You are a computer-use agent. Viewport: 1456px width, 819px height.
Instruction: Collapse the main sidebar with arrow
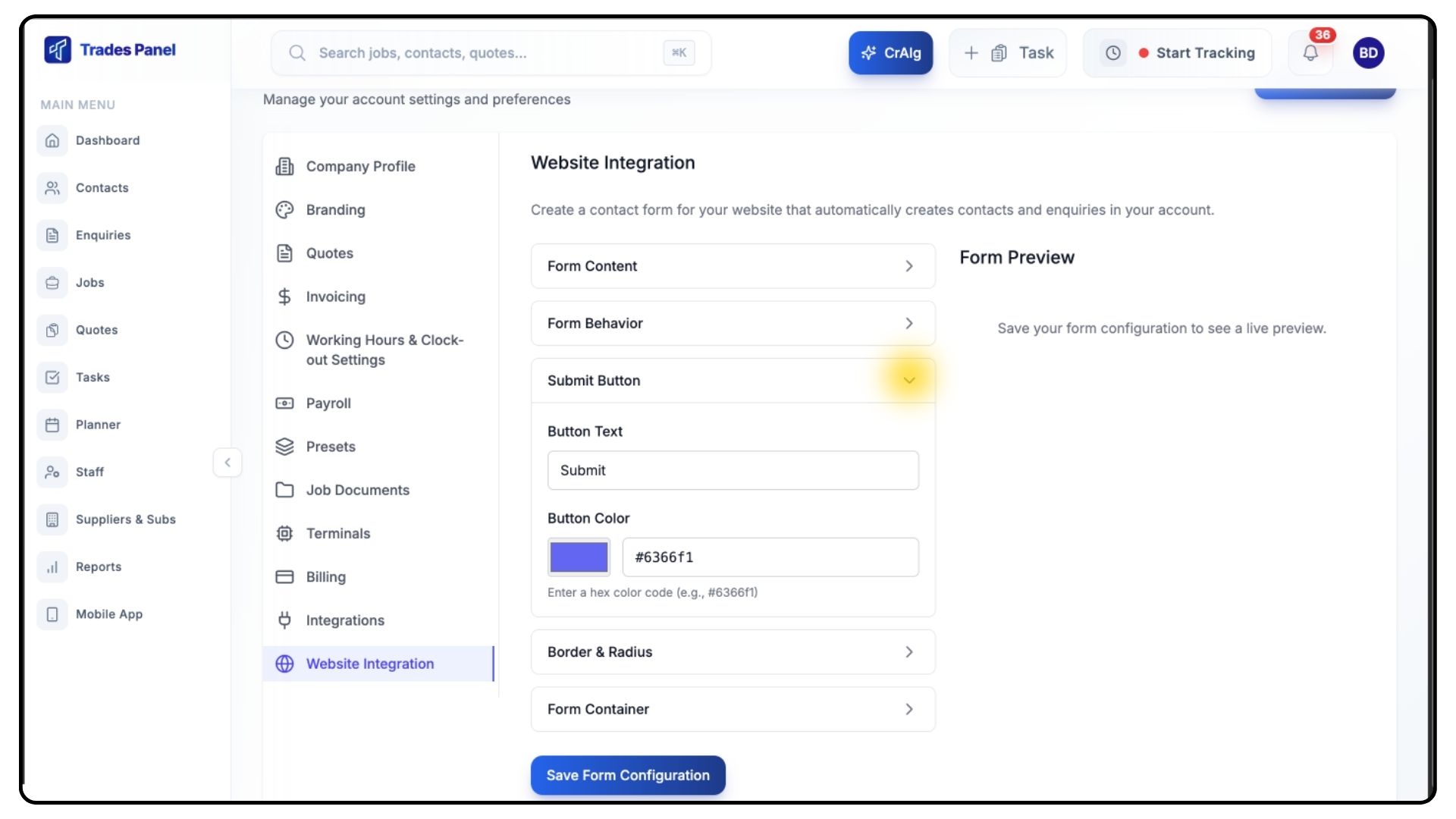[x=227, y=463]
